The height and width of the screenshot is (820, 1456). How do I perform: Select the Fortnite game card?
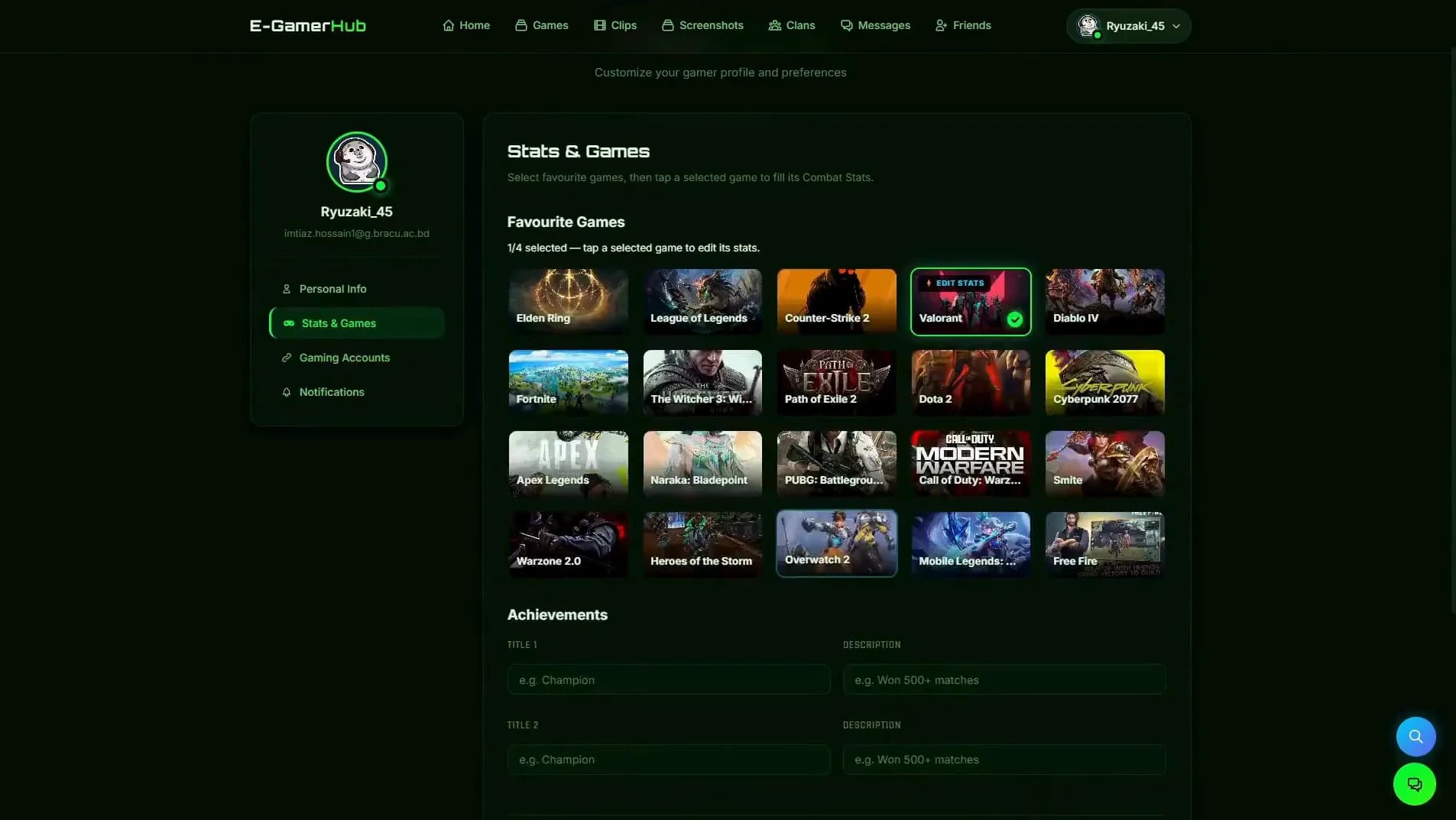(568, 383)
